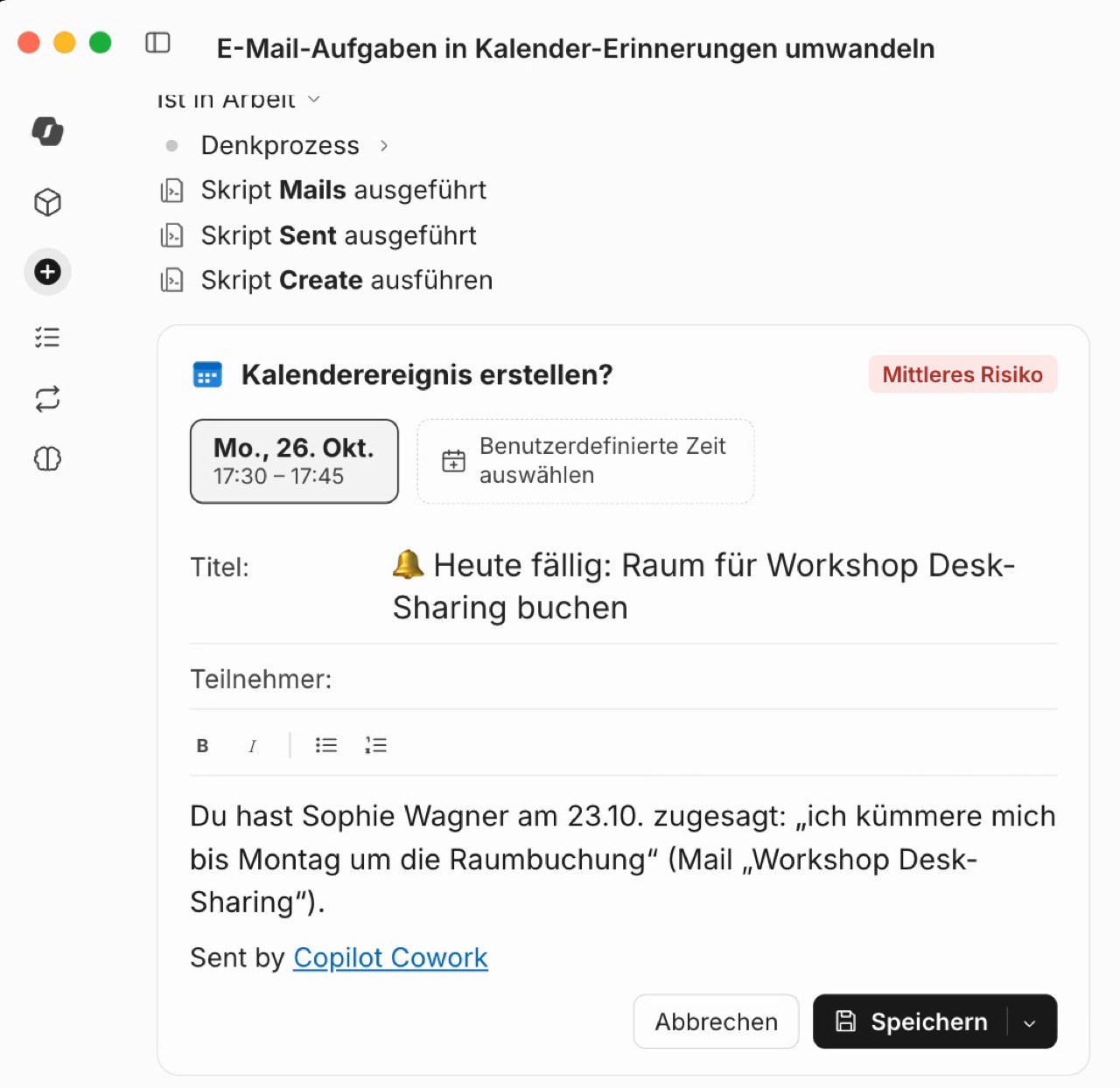This screenshot has height=1088, width=1120.
Task: Toggle italic formatting
Action: 252,746
